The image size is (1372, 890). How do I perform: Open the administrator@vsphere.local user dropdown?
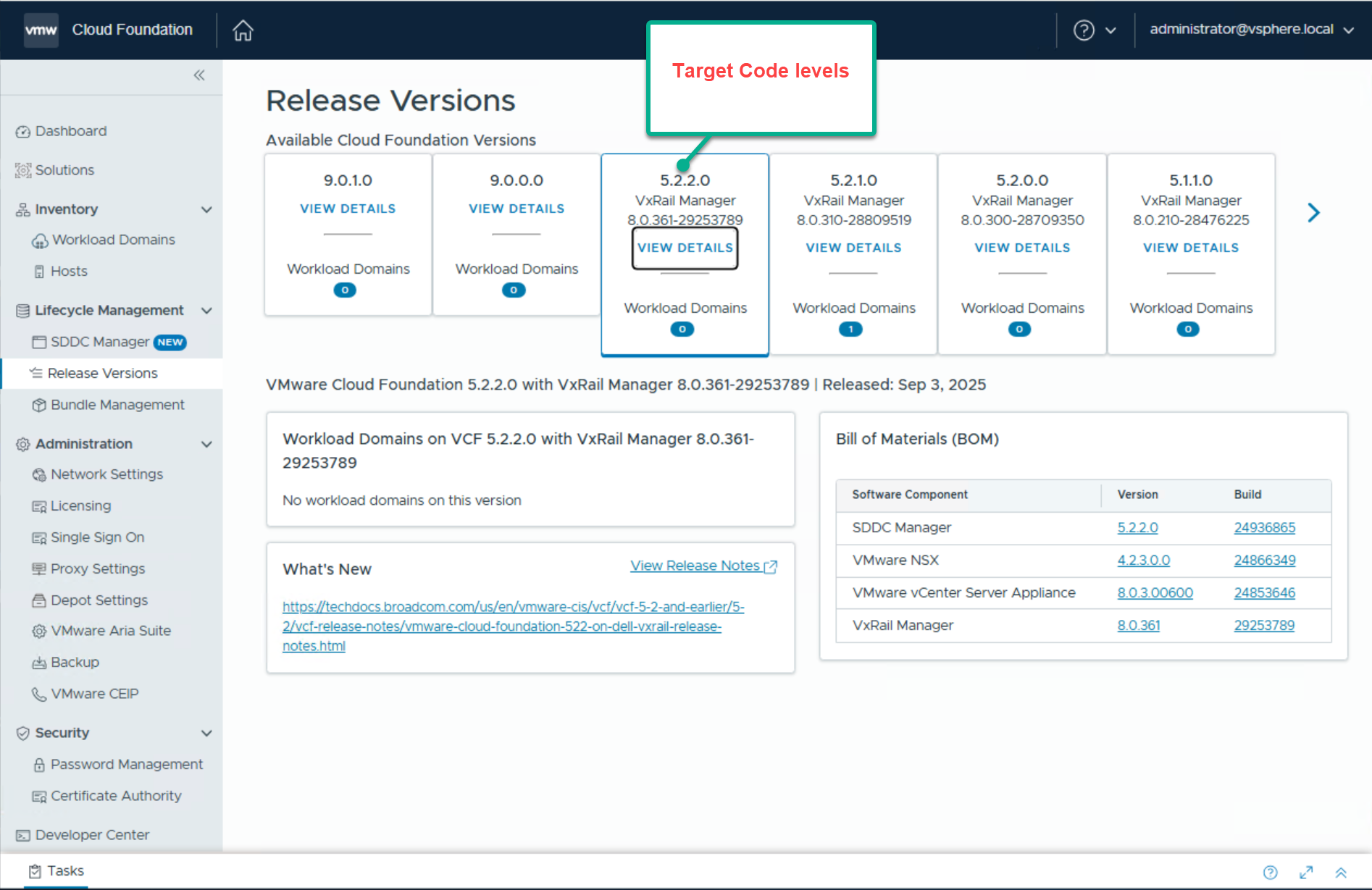pos(1251,30)
